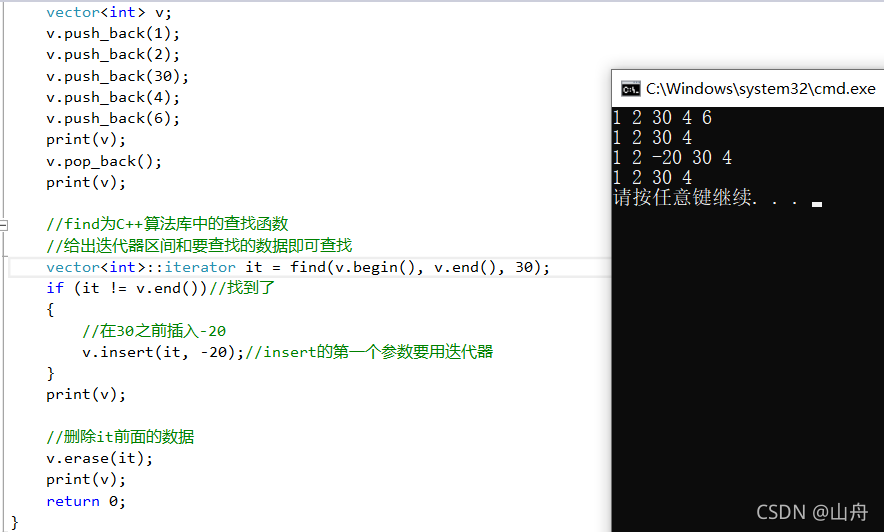This screenshot has height=532, width=884.
Task: Click the comment '//删除it前面的数据'
Action: coord(120,437)
